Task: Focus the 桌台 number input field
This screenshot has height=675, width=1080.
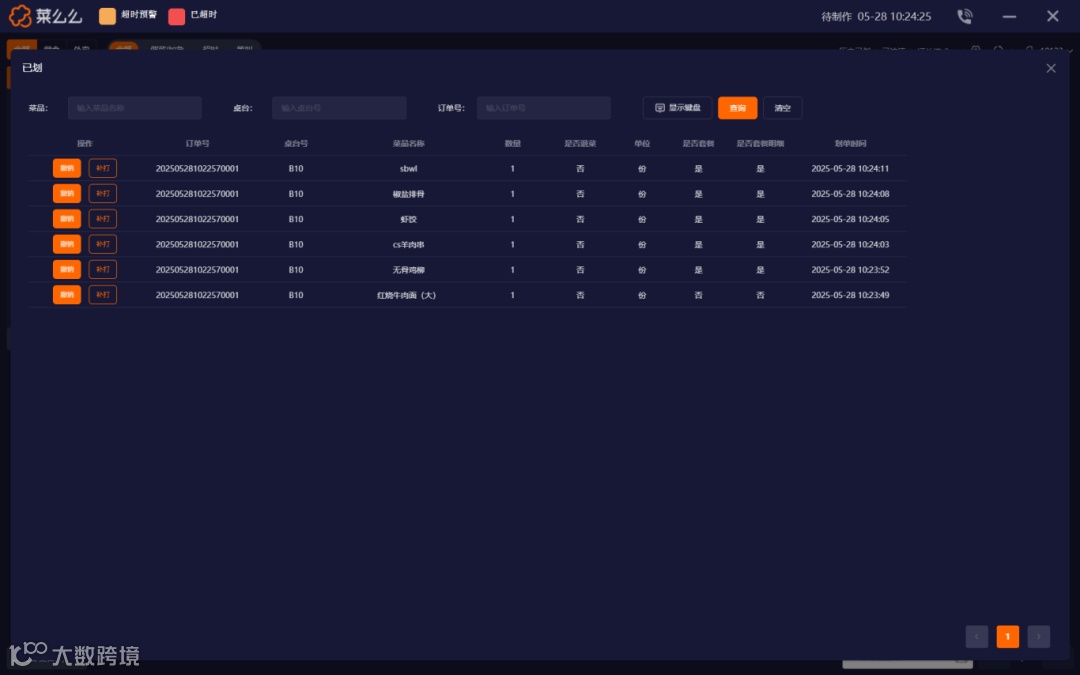Action: tap(339, 108)
